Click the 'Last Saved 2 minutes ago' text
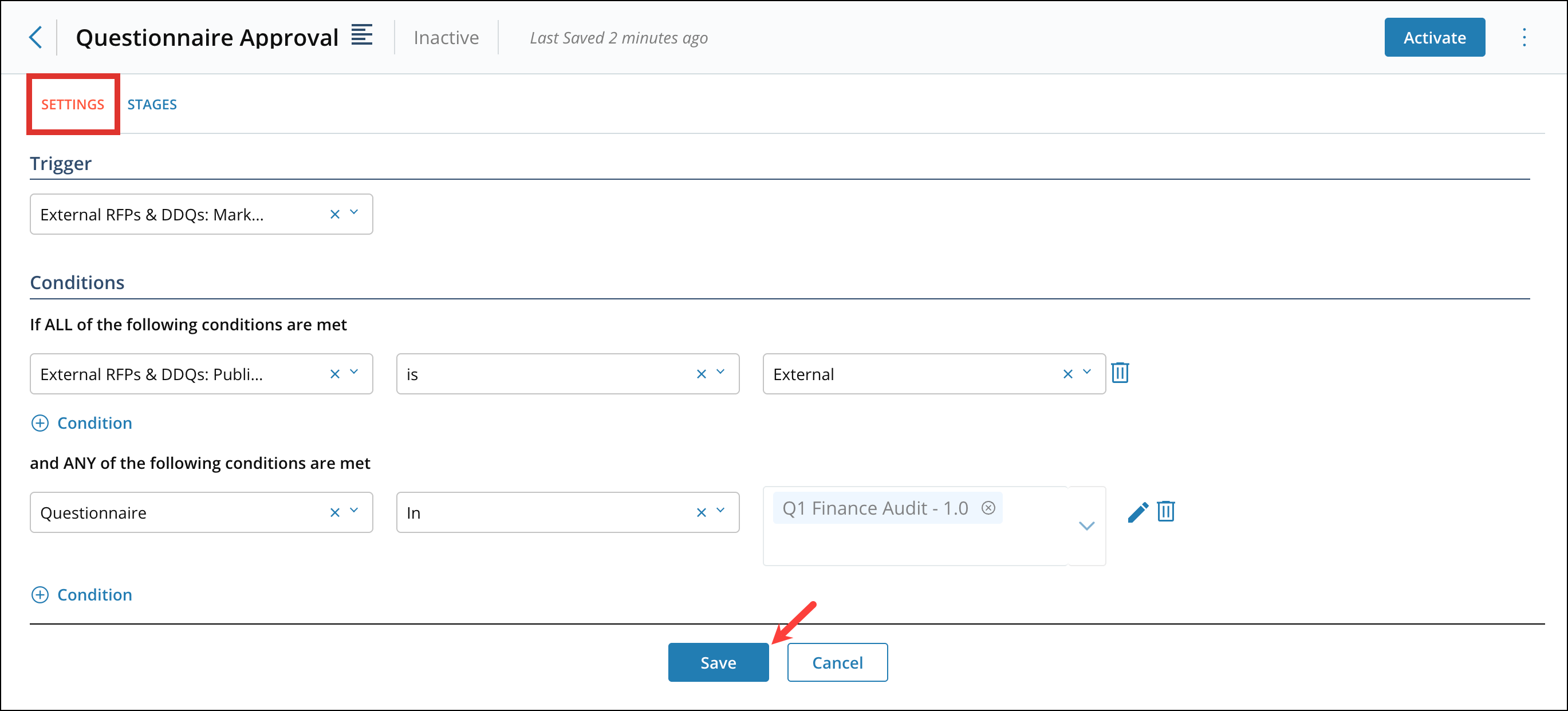The height and width of the screenshot is (711, 1568). coord(618,38)
